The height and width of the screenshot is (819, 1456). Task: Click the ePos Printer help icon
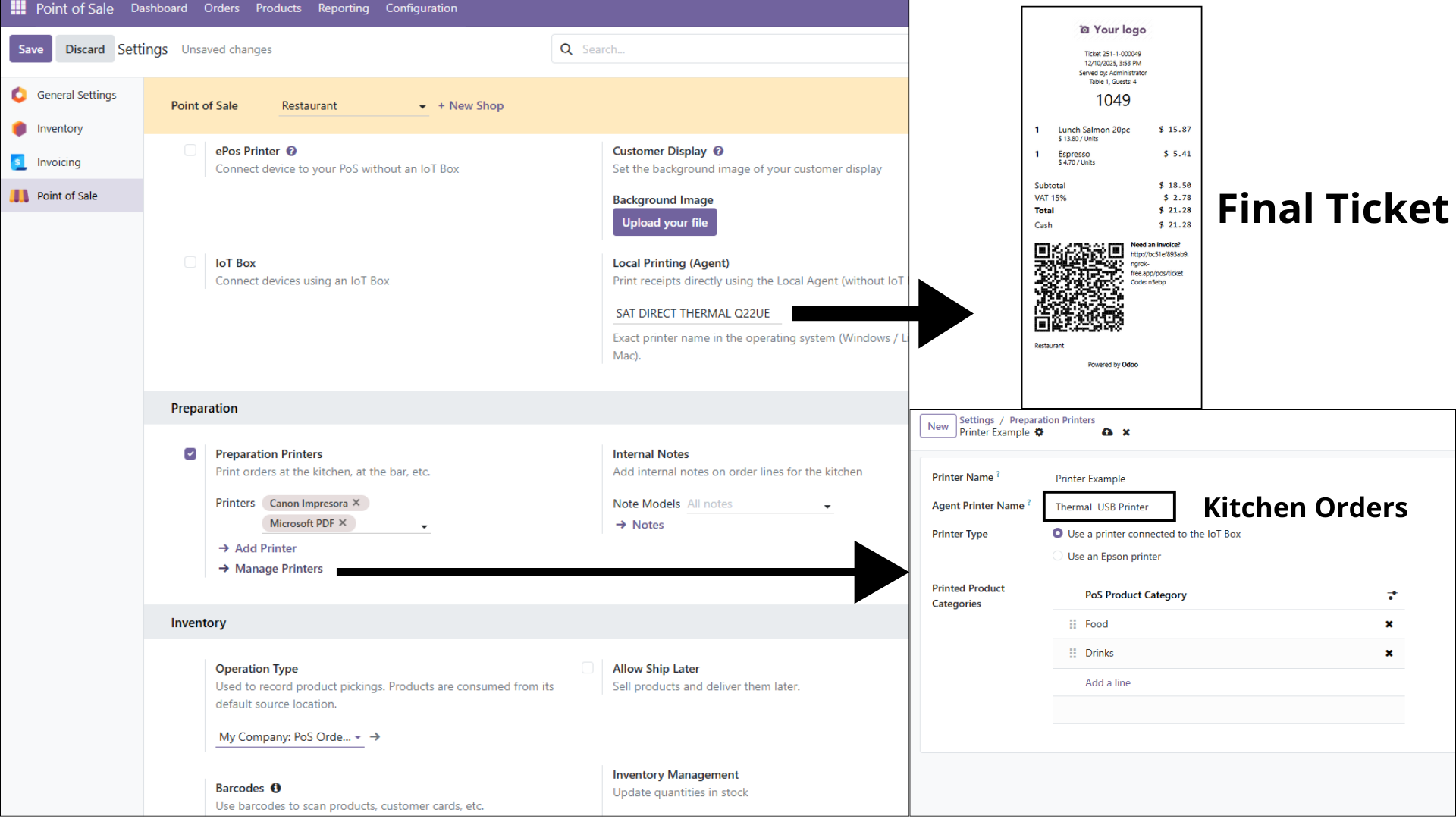(x=291, y=151)
